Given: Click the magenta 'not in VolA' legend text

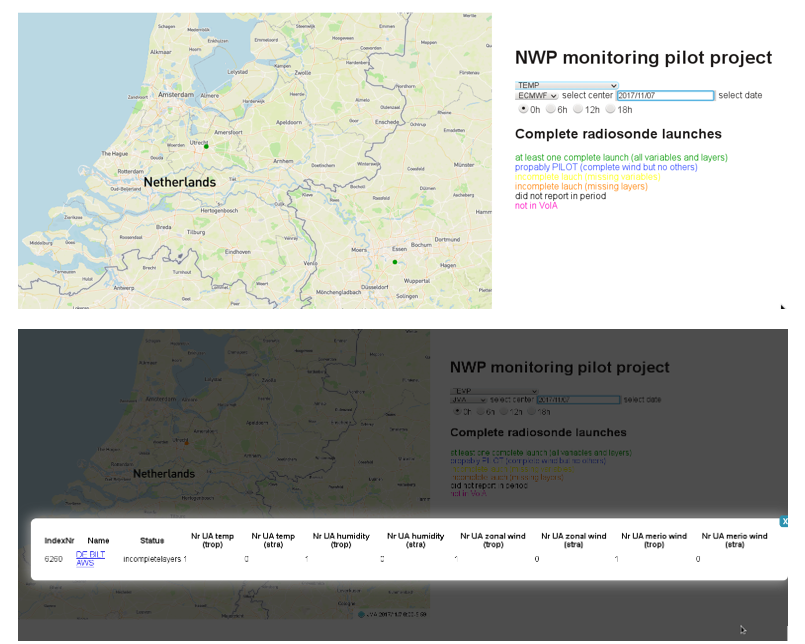Looking at the screenshot, I should pos(536,205).
